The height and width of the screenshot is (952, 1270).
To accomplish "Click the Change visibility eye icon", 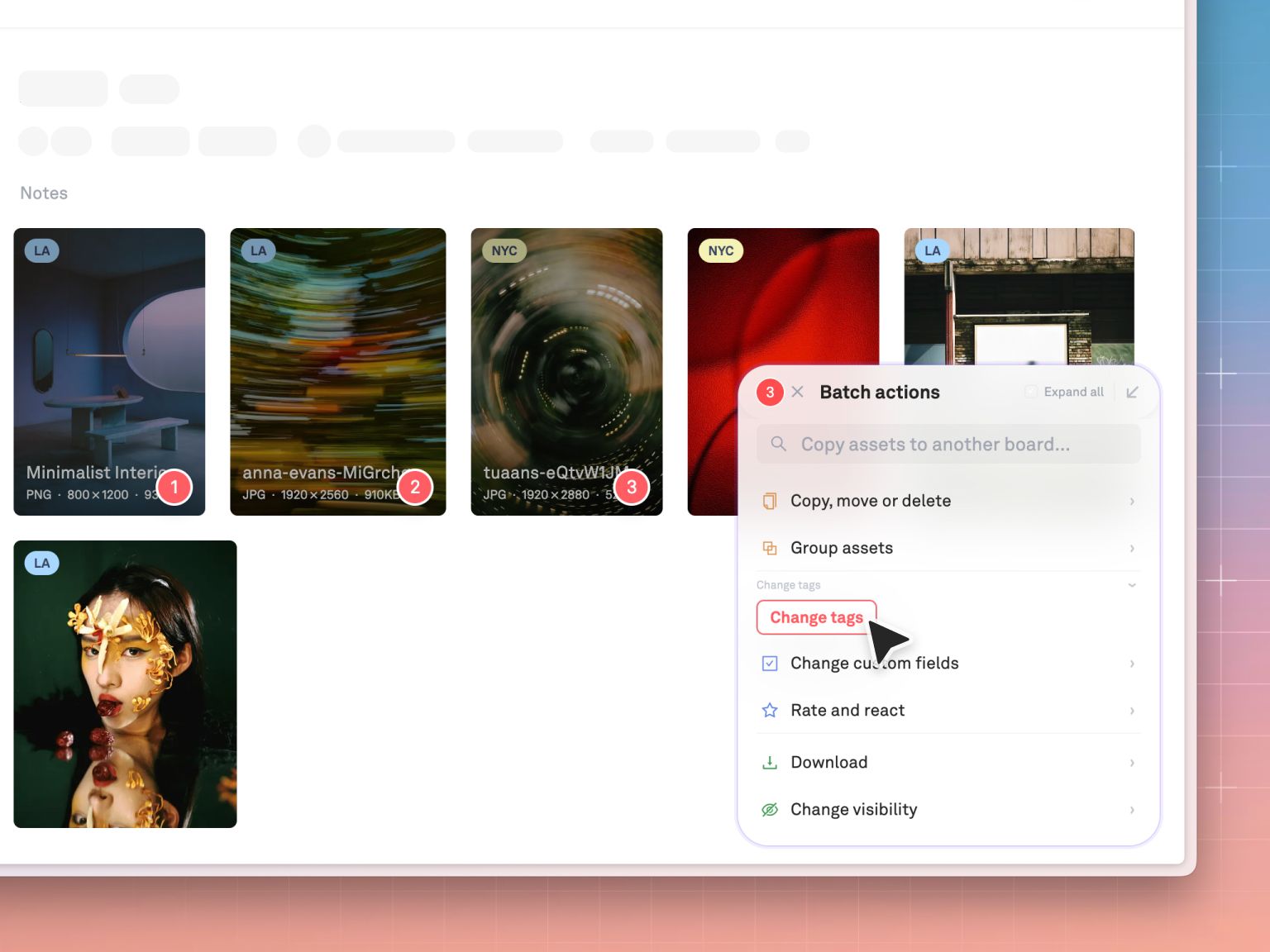I will [x=769, y=810].
